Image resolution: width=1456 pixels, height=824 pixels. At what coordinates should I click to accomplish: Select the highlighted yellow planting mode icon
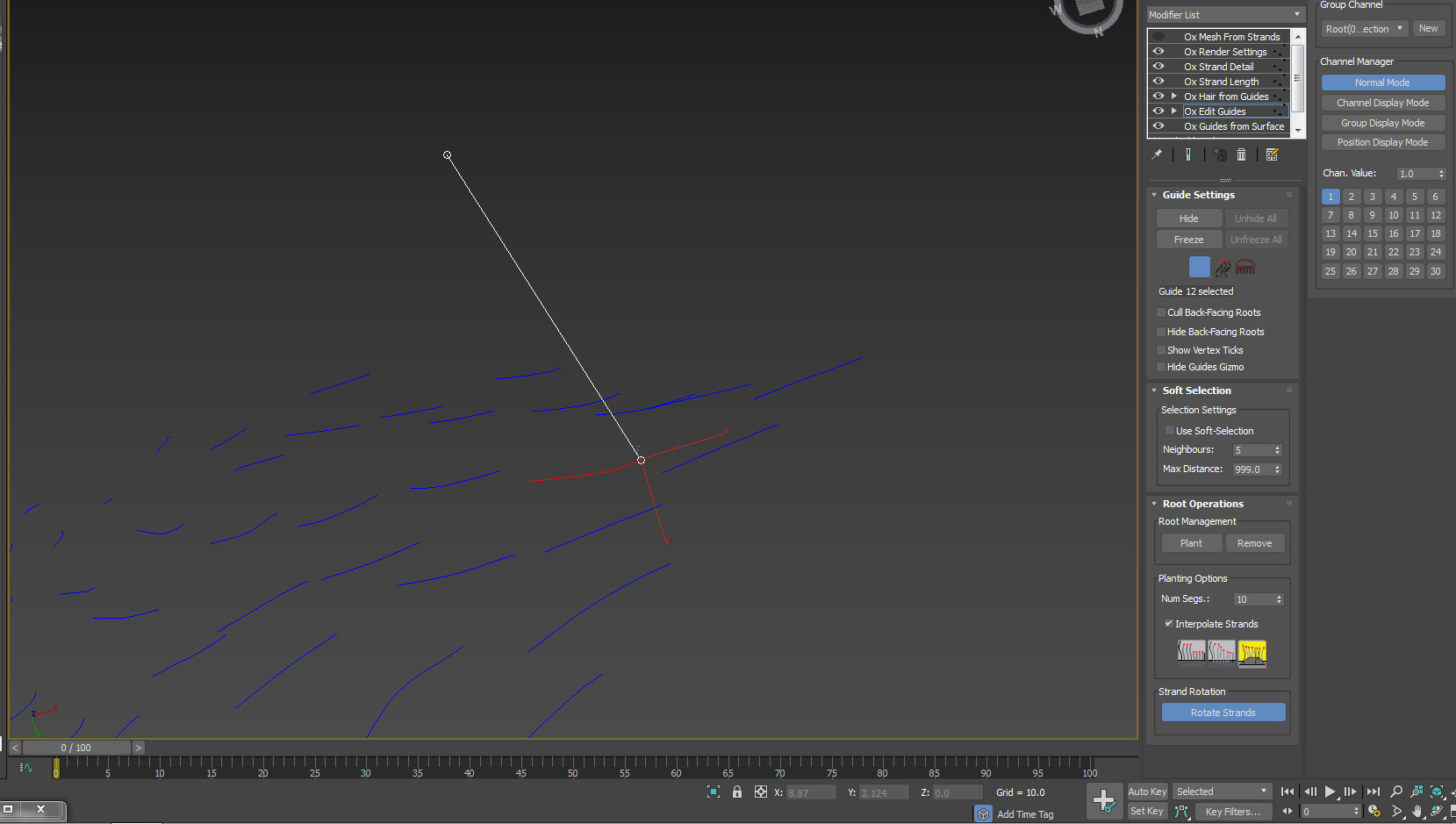point(1252,651)
